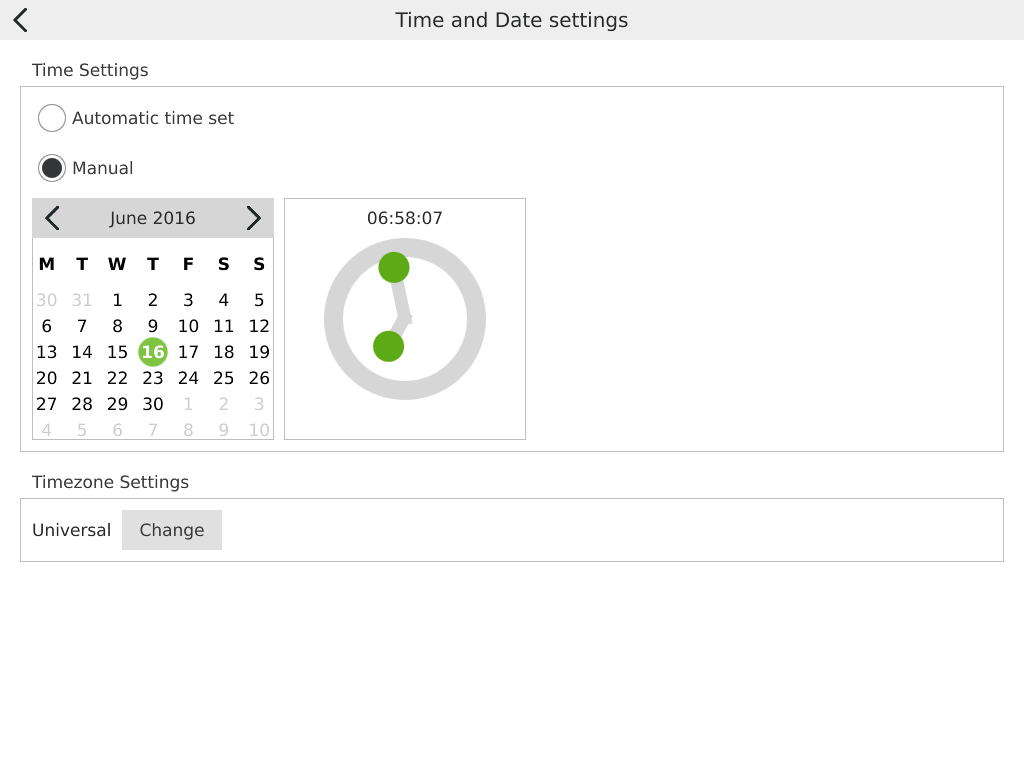Click the back arrow to exit settings

point(20,19)
